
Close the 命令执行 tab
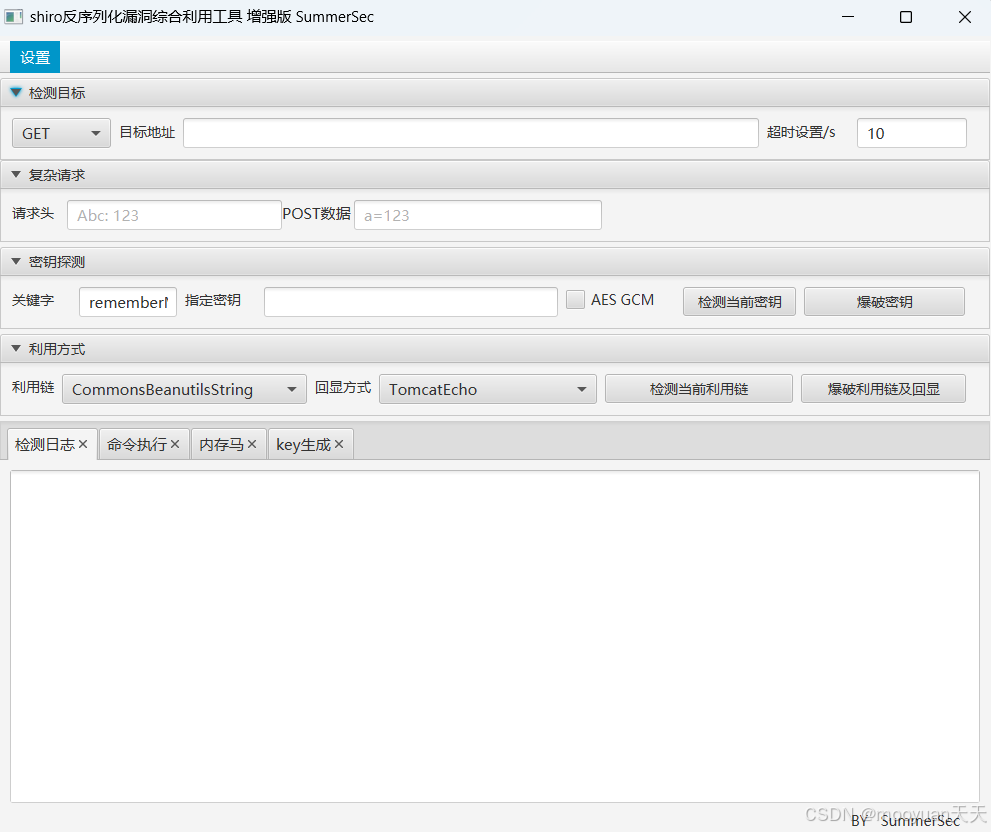click(x=175, y=444)
